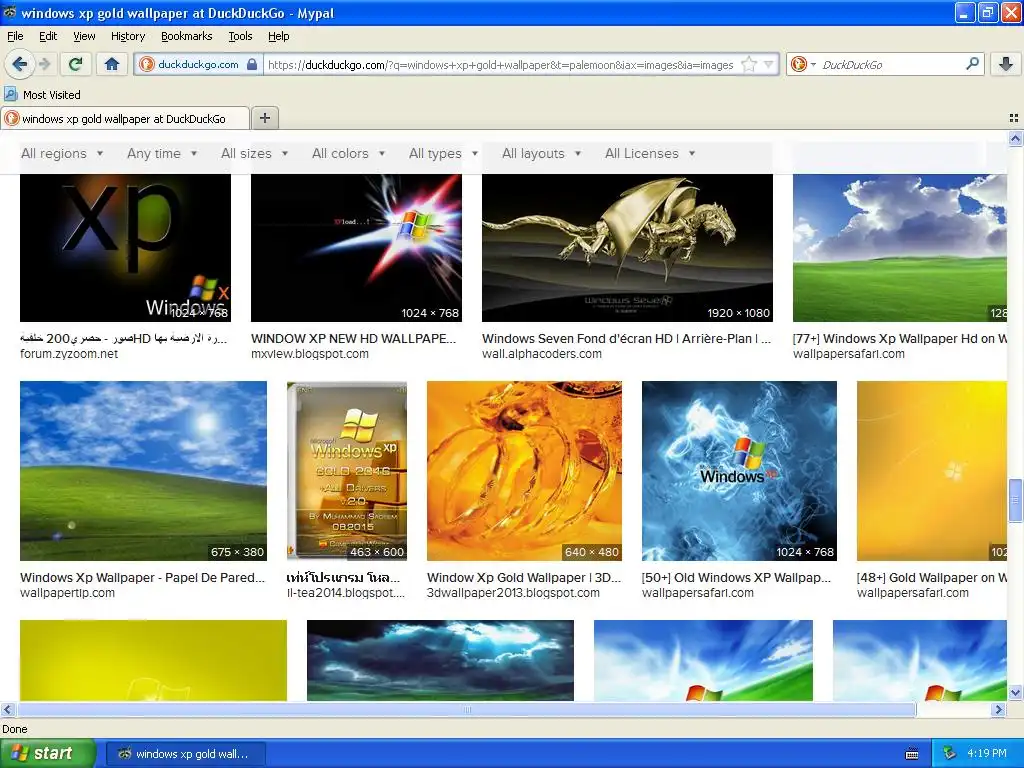The width and height of the screenshot is (1024, 768).
Task: Bookmark this page with the star icon
Action: 749,64
